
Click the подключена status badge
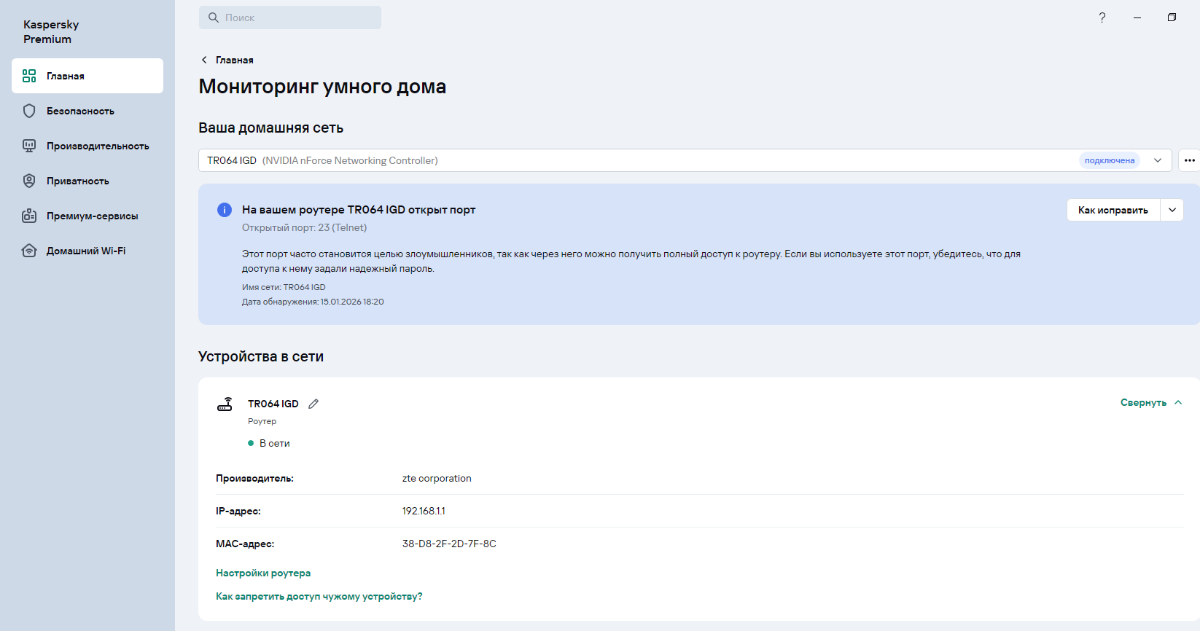[x=1110, y=160]
